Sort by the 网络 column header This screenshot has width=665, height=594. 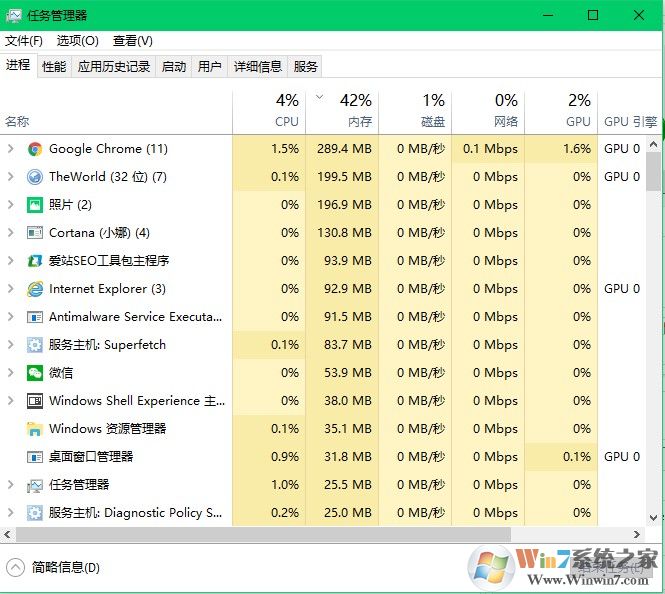point(488,112)
